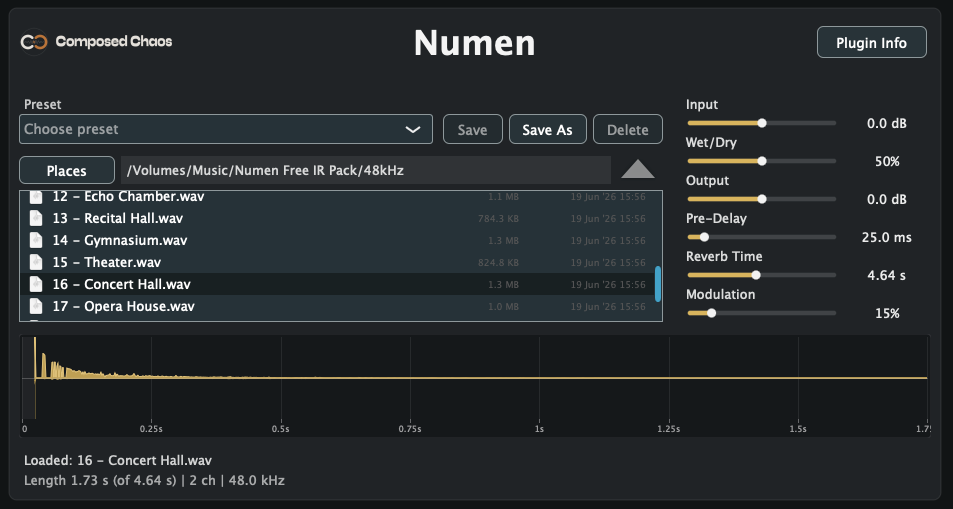
Task: Click the 1s timeline label
Action: pos(539,429)
